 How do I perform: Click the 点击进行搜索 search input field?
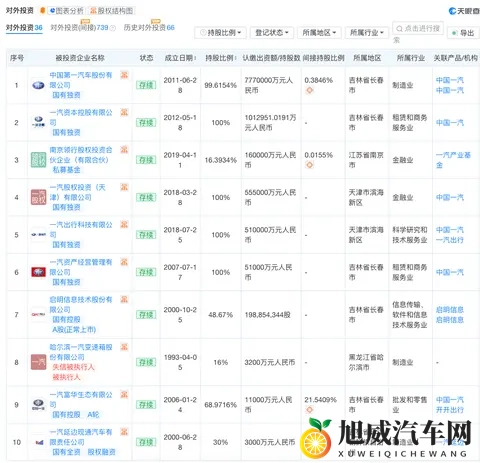pos(418,29)
